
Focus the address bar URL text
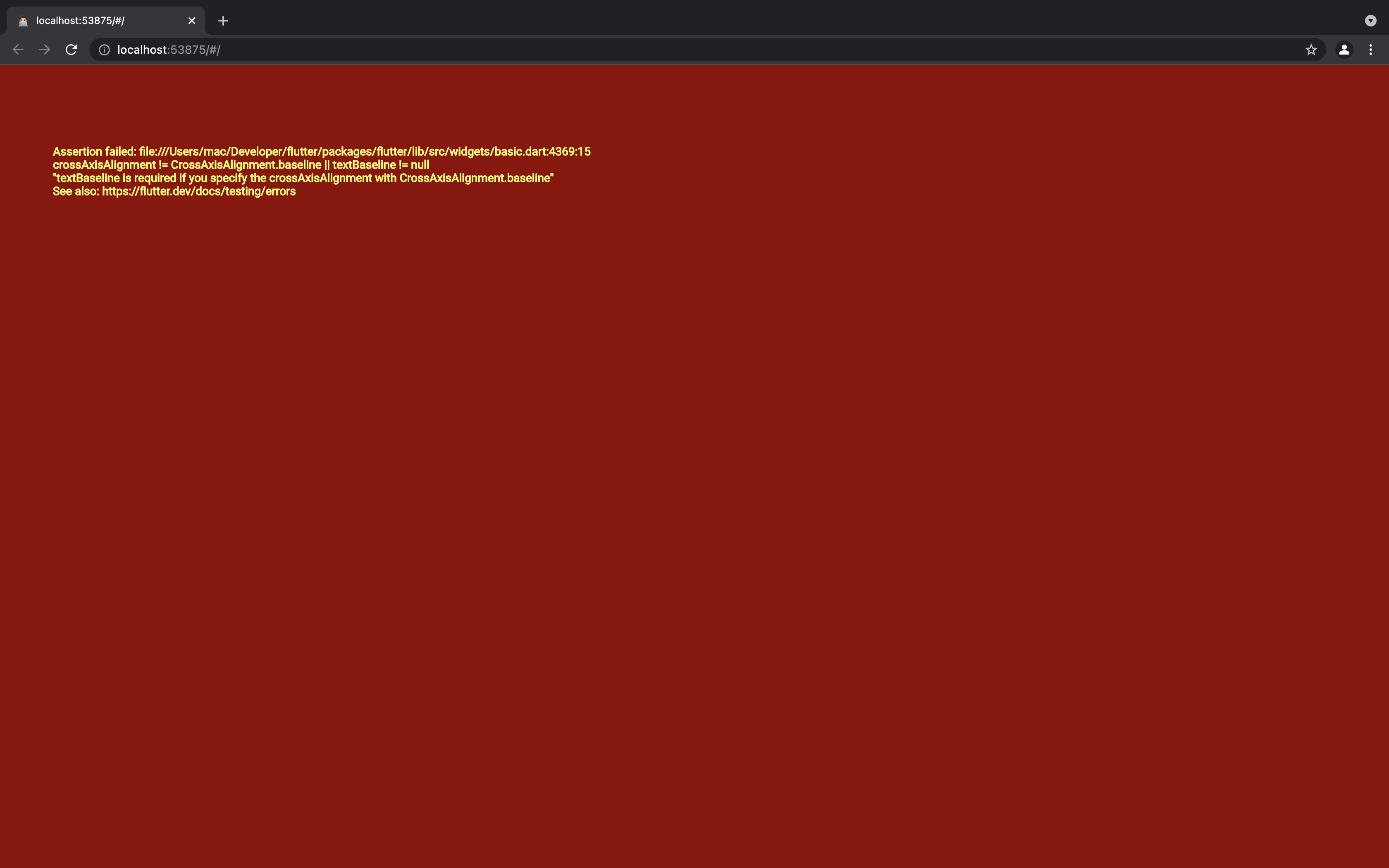click(x=169, y=50)
